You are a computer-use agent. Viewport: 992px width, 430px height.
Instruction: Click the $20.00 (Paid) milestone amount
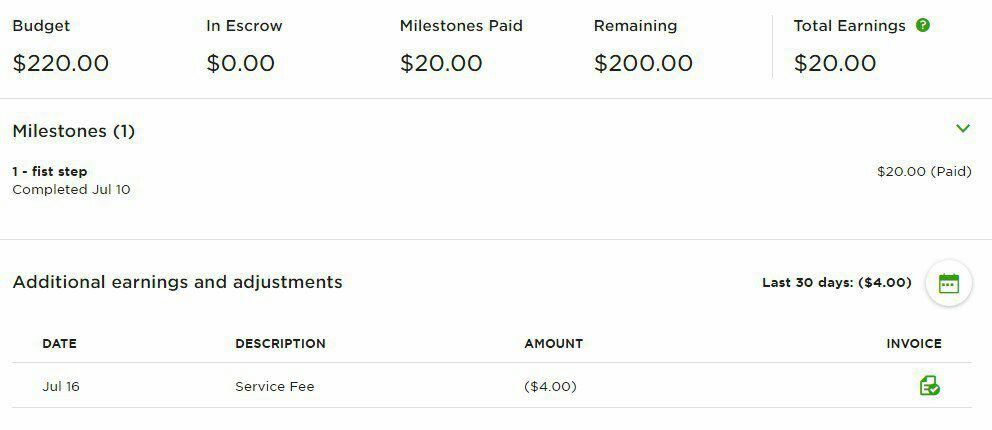(x=924, y=171)
